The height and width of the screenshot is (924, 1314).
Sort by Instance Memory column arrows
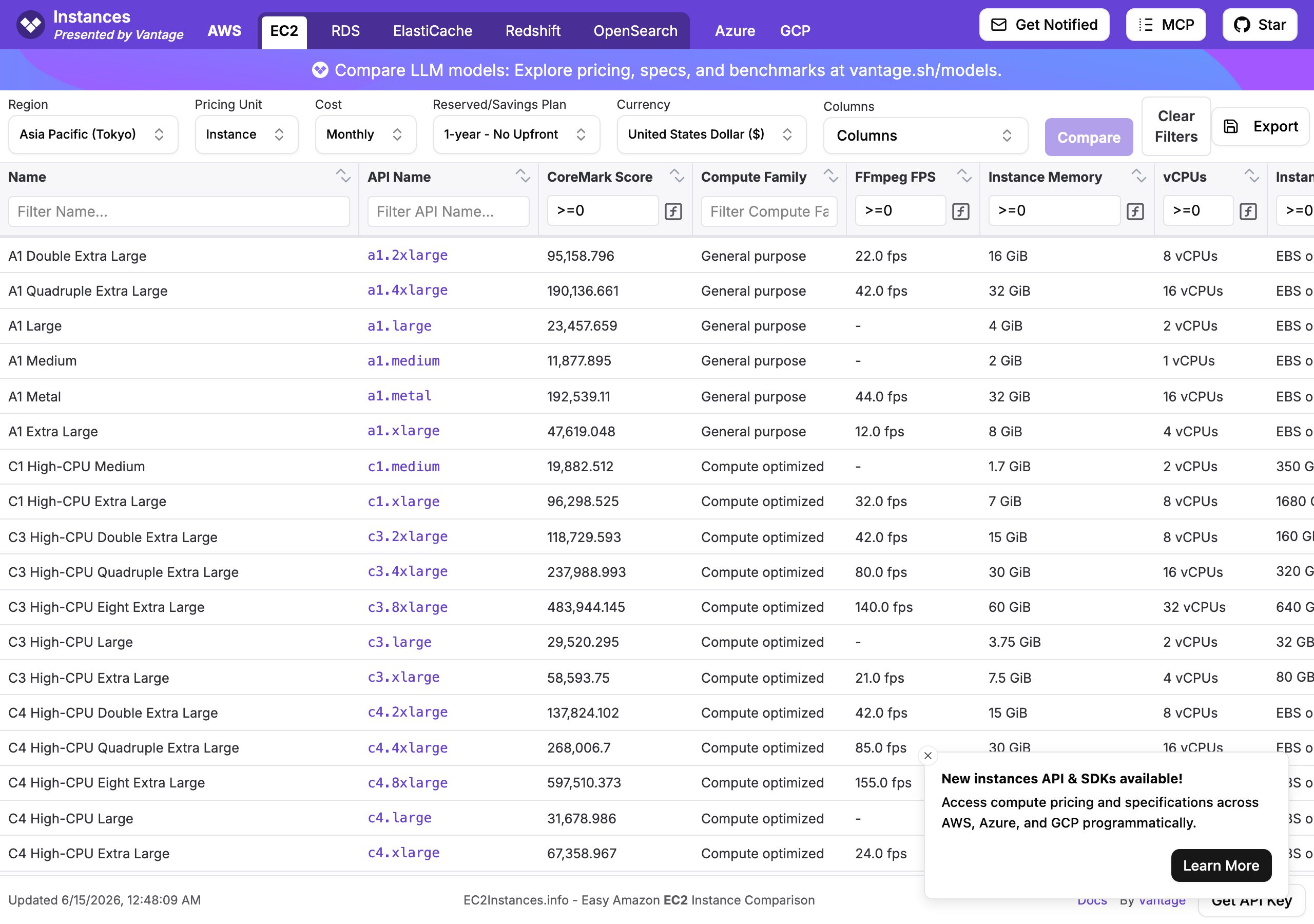point(1138,176)
